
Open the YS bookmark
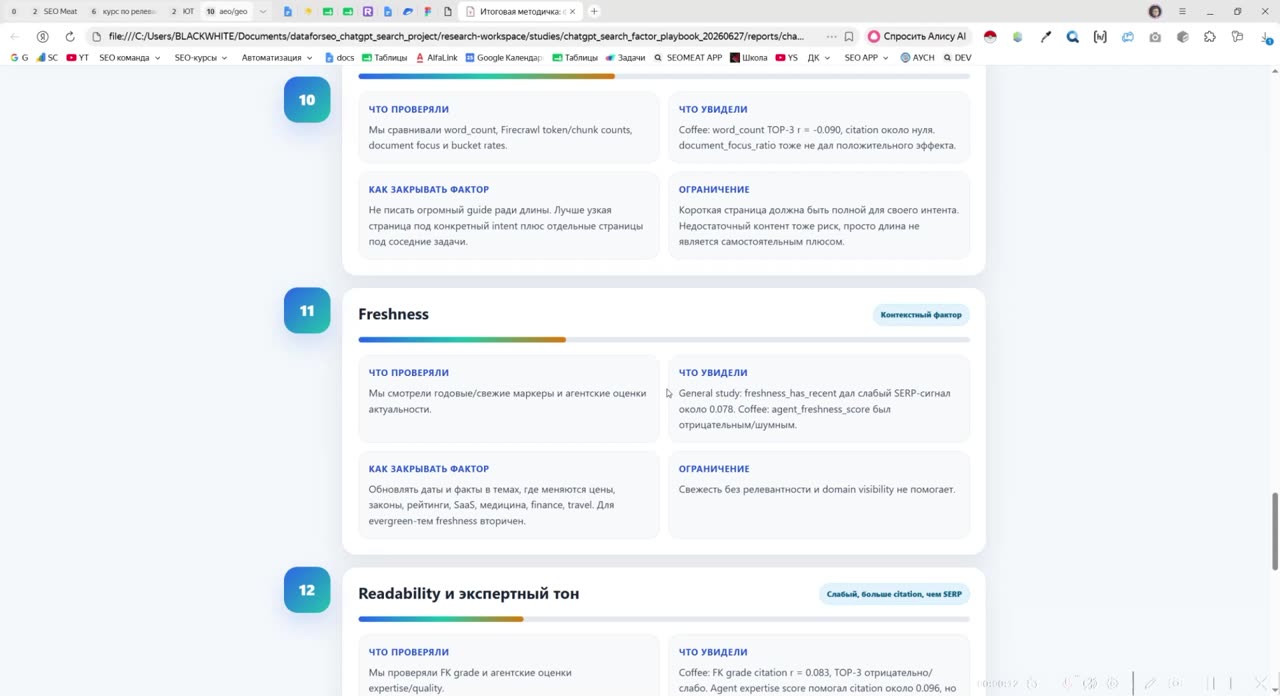787,58
